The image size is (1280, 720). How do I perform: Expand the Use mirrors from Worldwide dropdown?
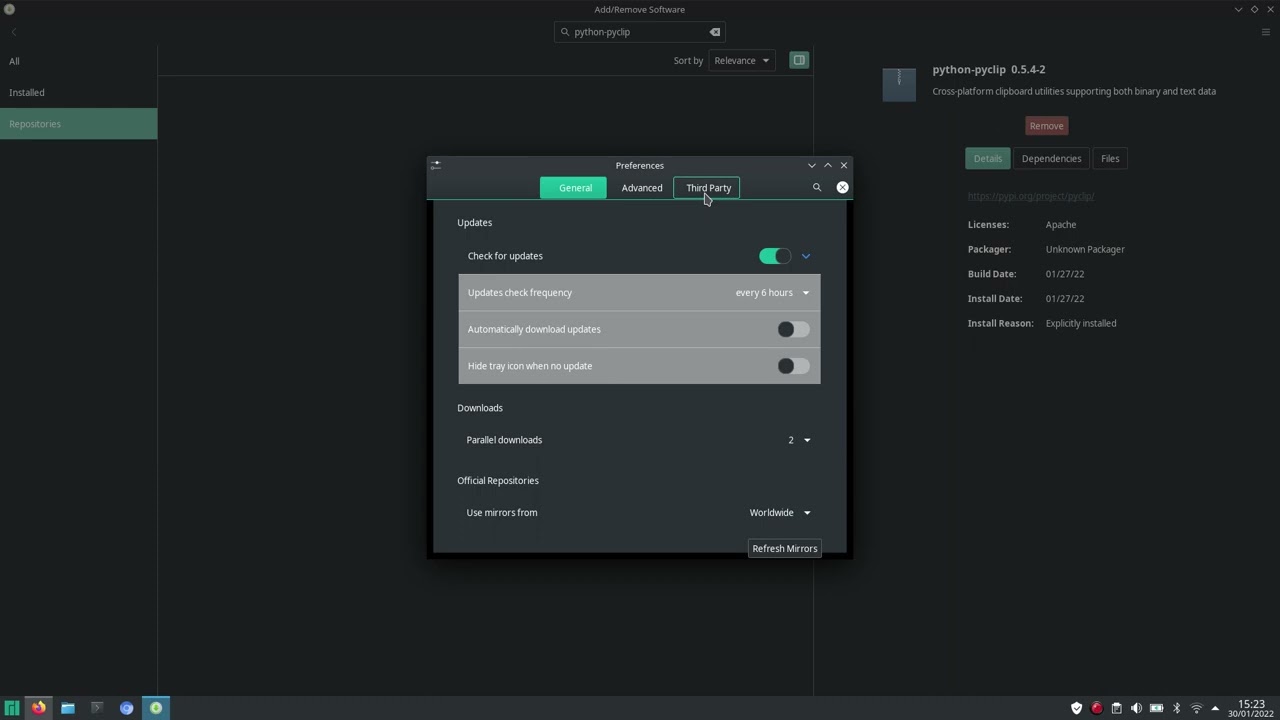pos(780,513)
